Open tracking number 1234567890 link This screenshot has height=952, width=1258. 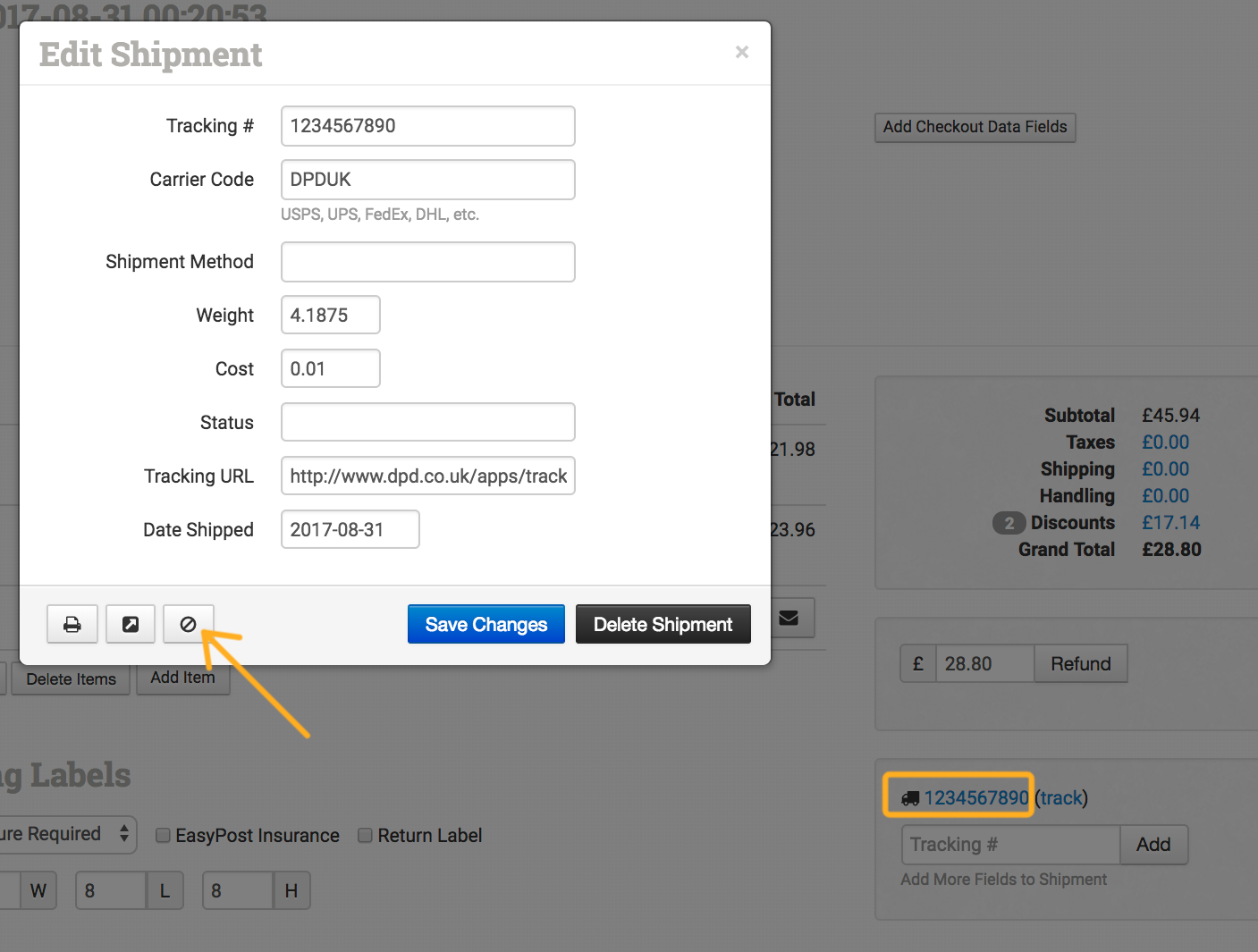pos(976,798)
